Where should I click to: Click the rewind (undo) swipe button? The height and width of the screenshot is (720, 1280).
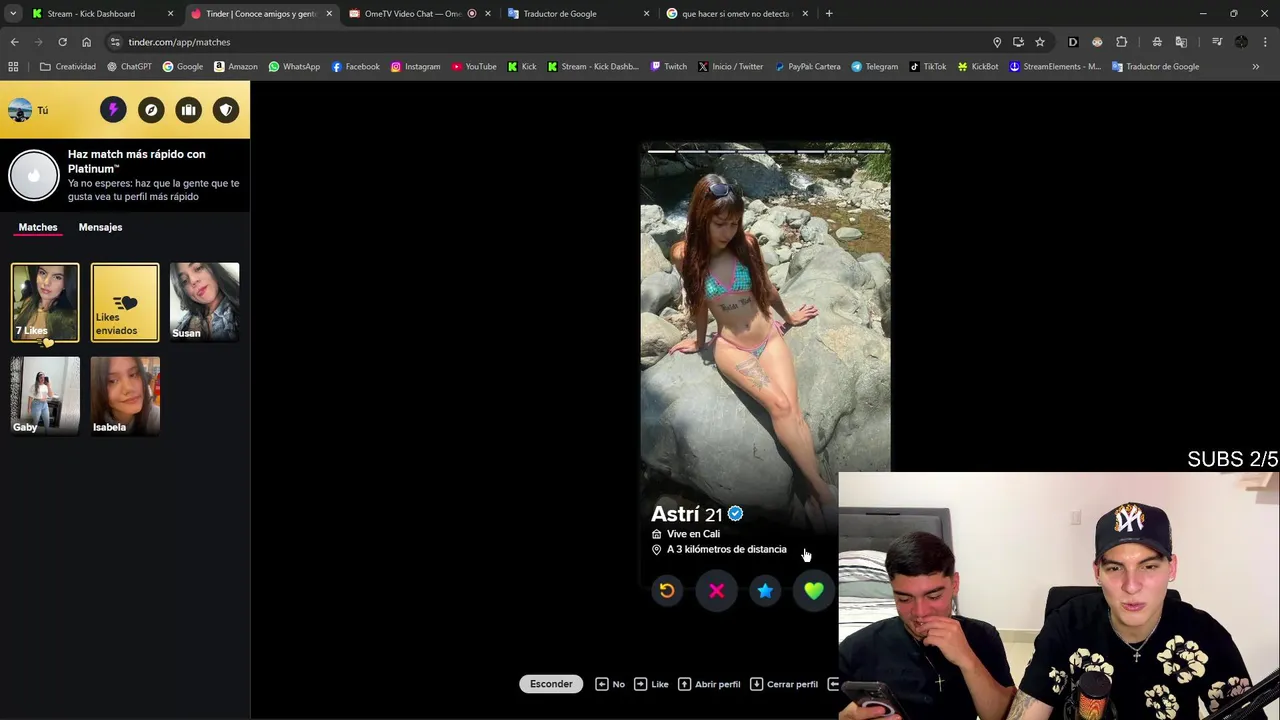(667, 591)
